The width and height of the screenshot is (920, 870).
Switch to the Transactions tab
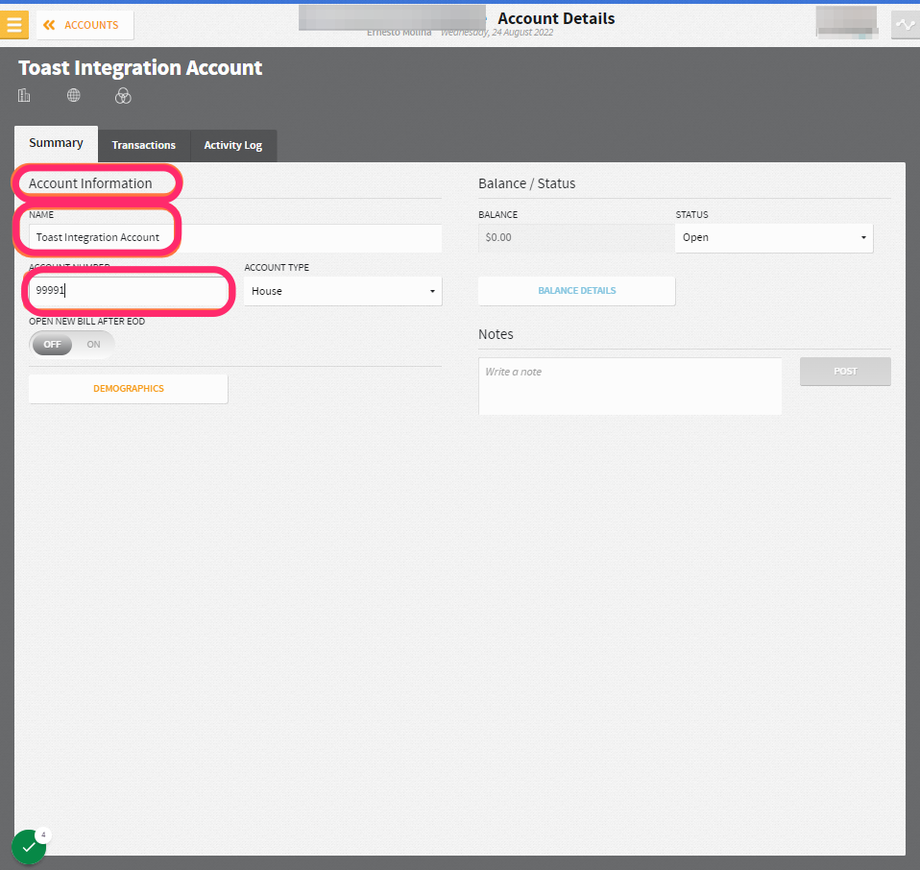[x=144, y=145]
